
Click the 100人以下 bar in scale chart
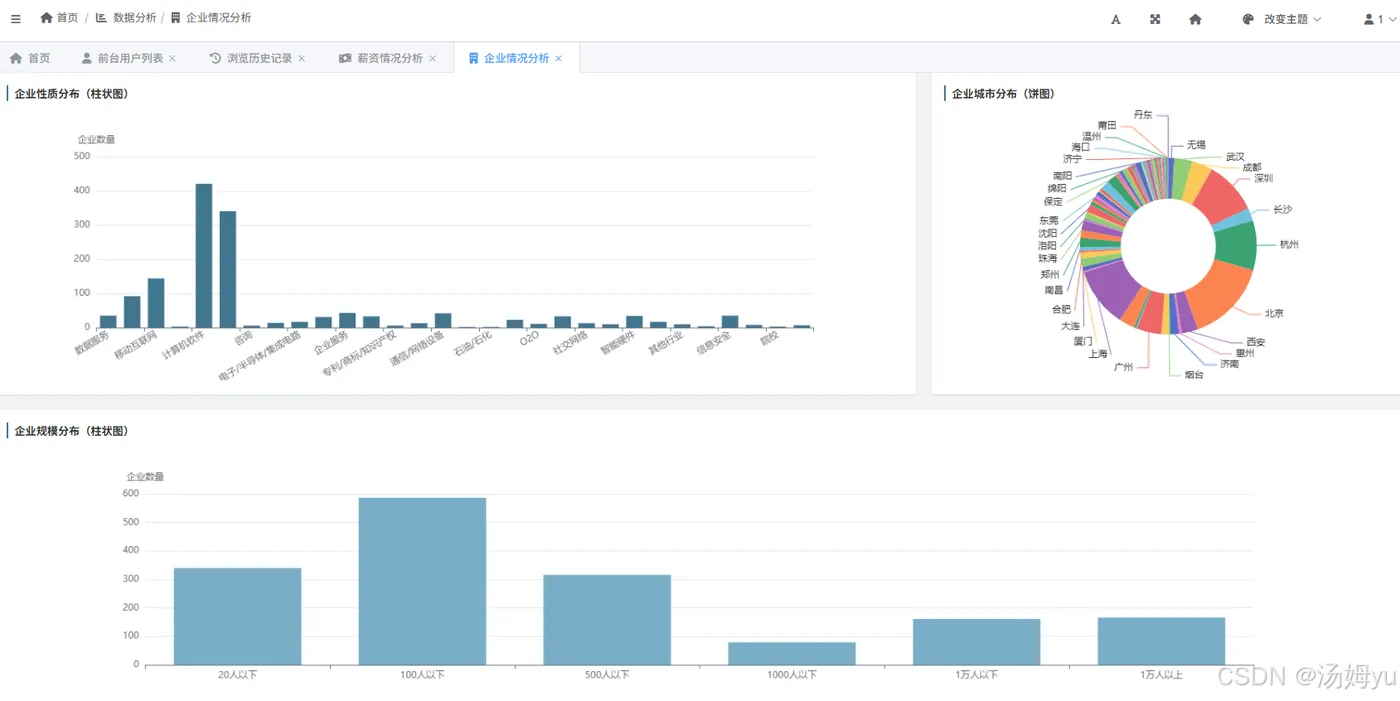point(422,581)
